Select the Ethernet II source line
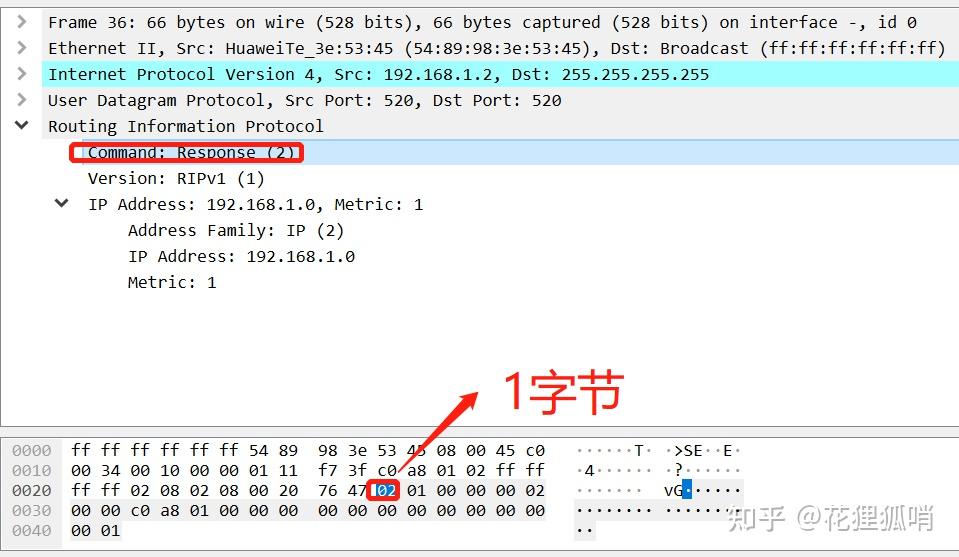 click(x=497, y=48)
